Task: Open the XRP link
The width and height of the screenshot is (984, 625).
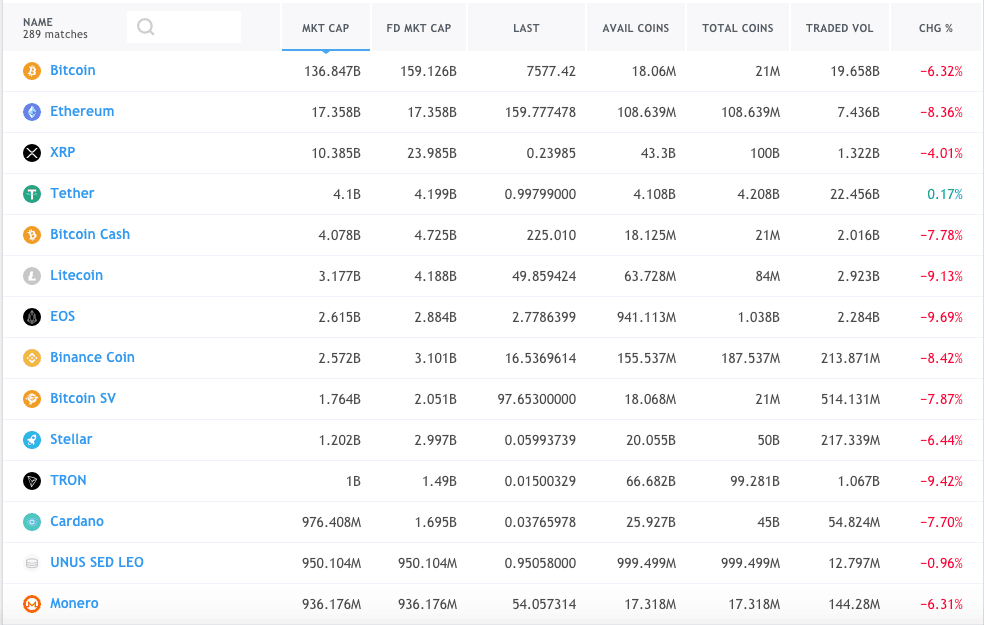Action: click(x=63, y=152)
